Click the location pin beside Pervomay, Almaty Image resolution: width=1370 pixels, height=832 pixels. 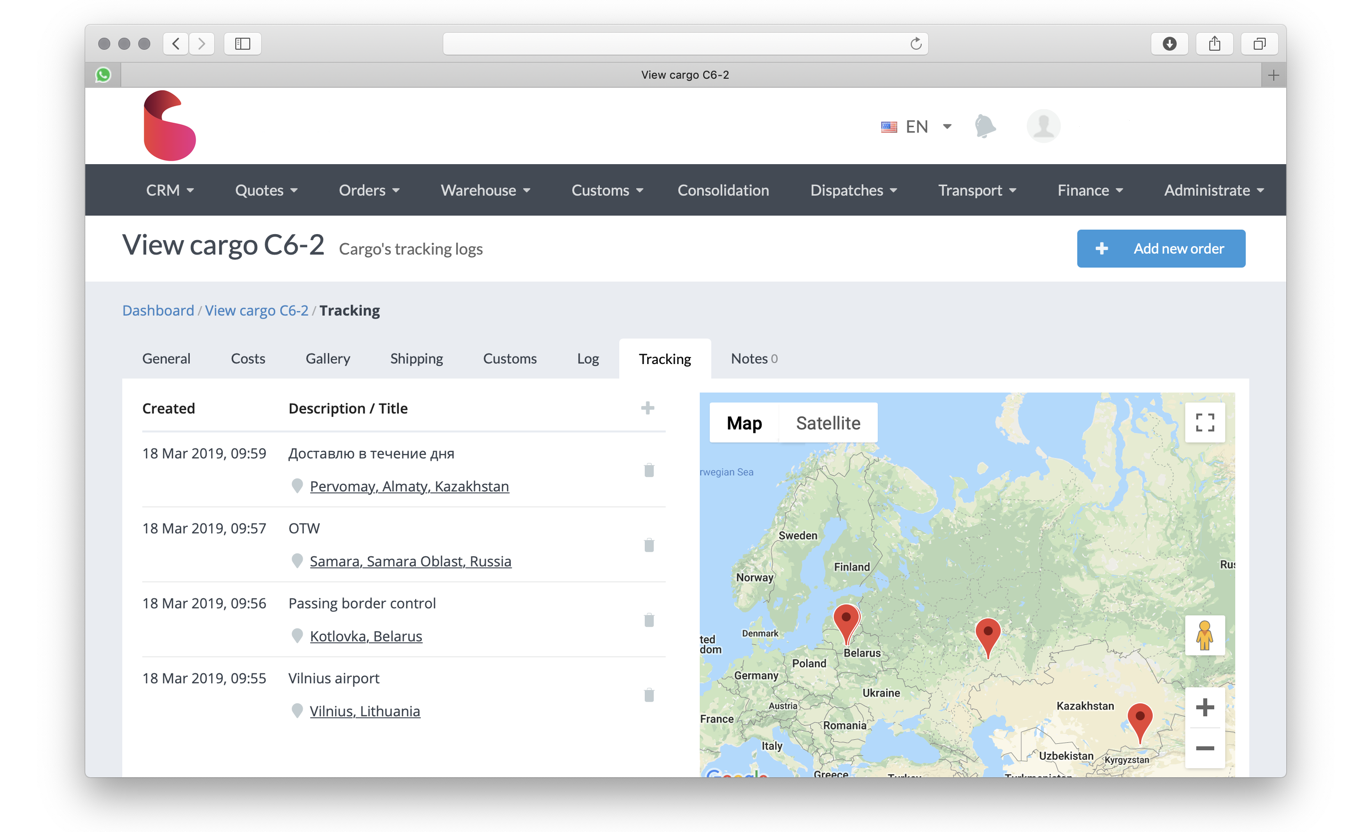tap(297, 486)
